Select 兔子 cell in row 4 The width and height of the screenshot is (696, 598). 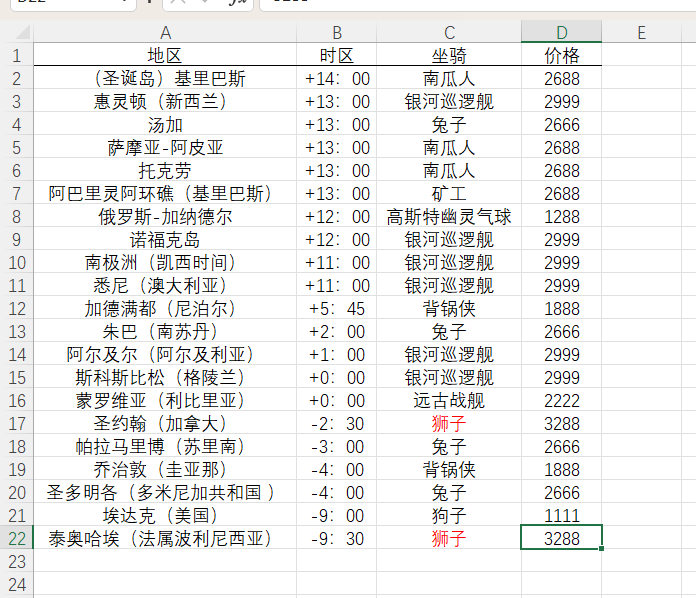coord(449,125)
